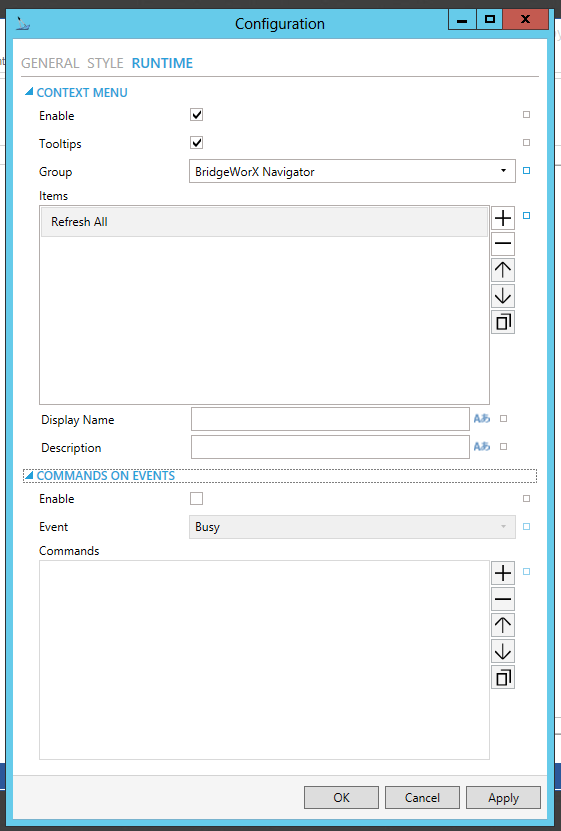Duplicate the selected context menu item
This screenshot has width=561, height=831.
pos(503,322)
